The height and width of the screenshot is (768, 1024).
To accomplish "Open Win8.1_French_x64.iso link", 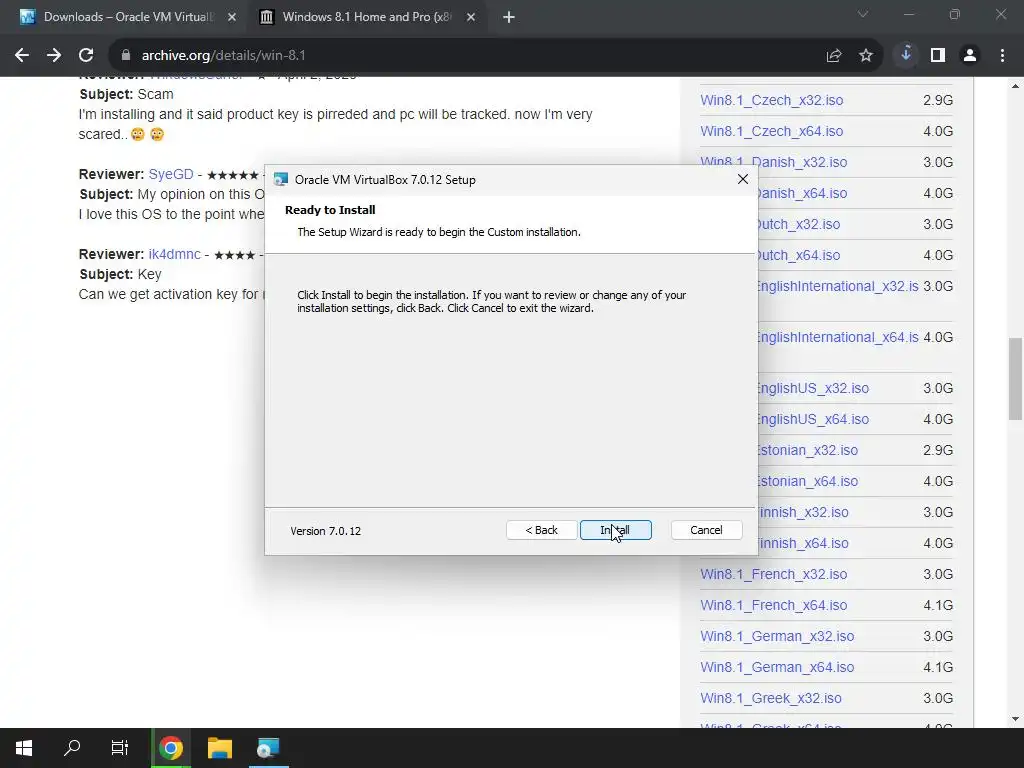I will [773, 605].
